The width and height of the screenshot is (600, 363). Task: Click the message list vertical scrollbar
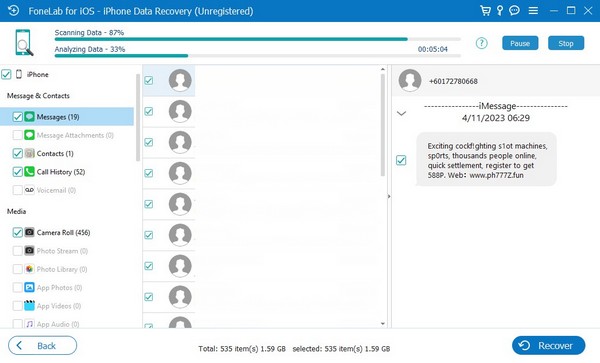click(x=383, y=125)
